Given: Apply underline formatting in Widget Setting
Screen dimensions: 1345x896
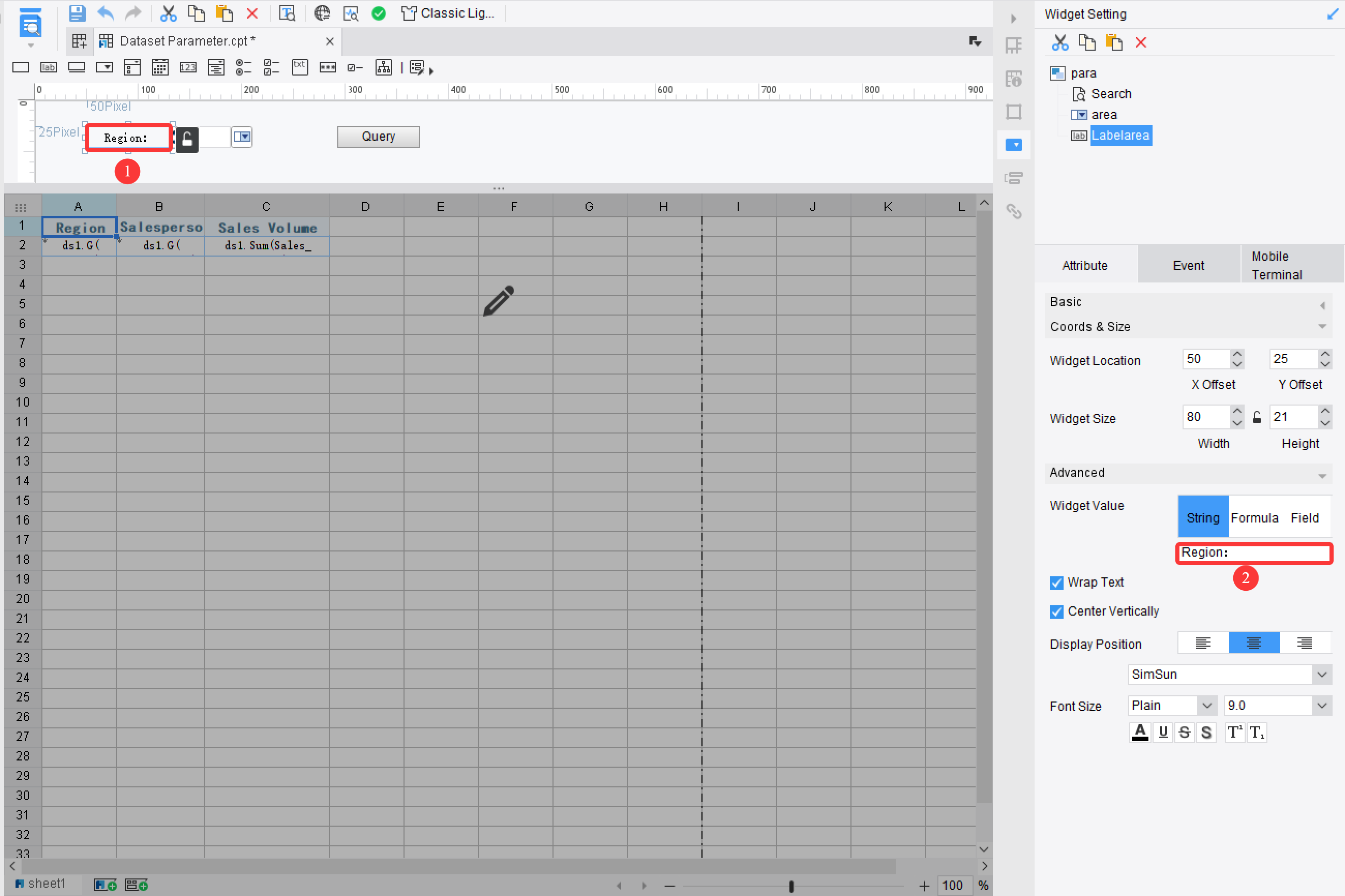Looking at the screenshot, I should pyautogui.click(x=1163, y=732).
